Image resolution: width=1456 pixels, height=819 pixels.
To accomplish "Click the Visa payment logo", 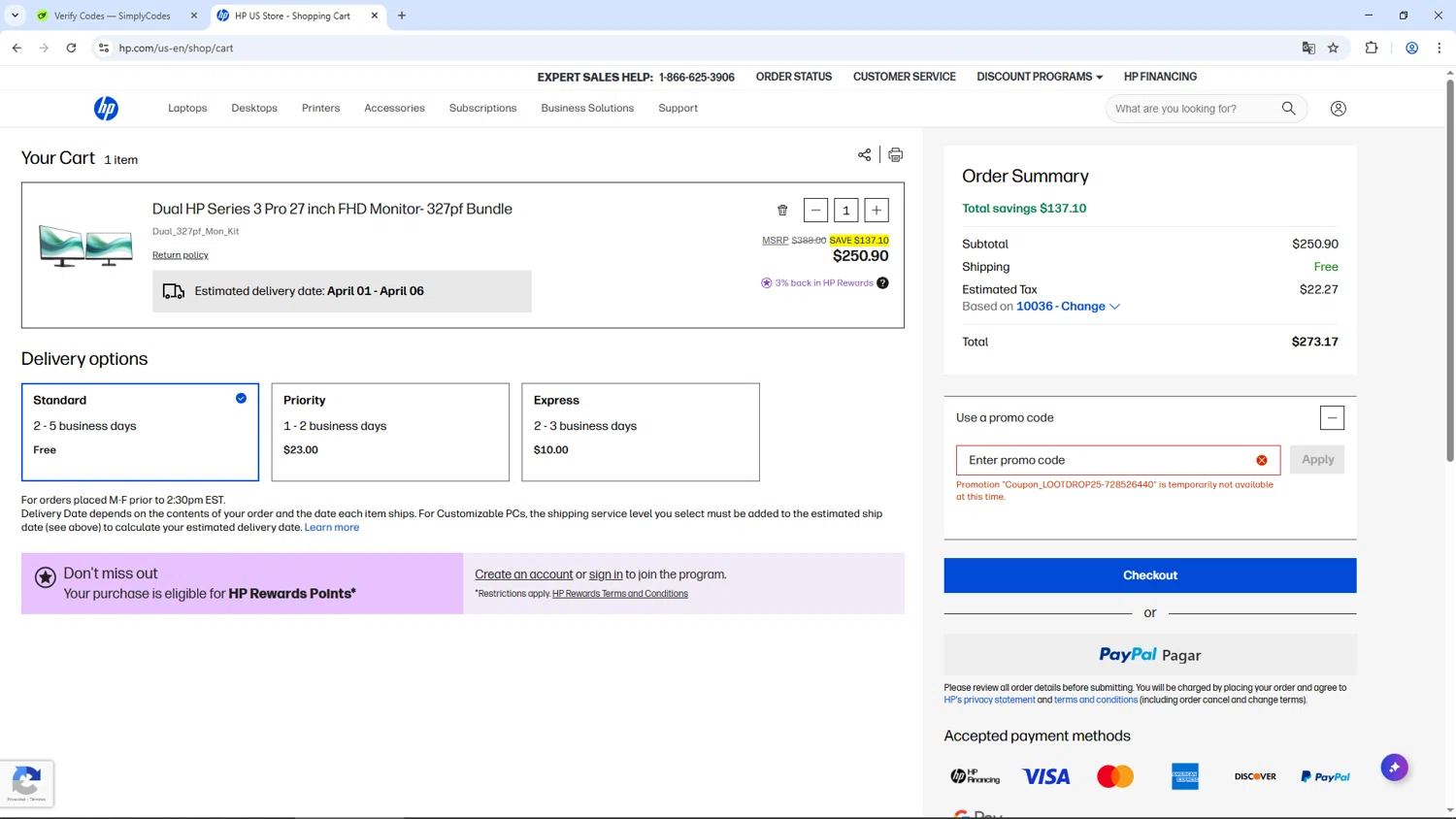I will click(x=1045, y=776).
